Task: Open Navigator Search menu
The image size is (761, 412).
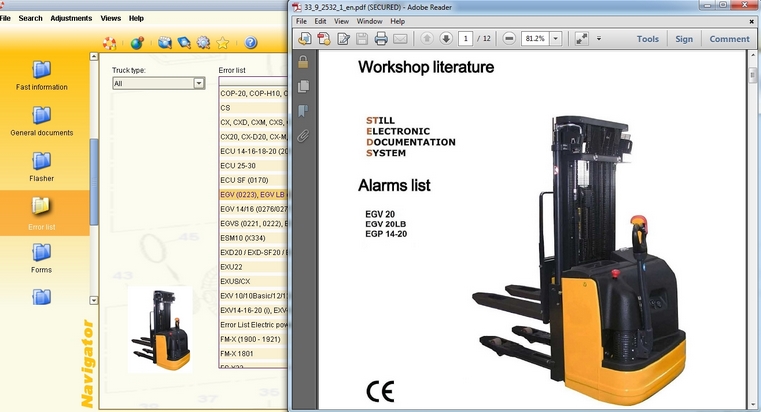Action: [31, 18]
